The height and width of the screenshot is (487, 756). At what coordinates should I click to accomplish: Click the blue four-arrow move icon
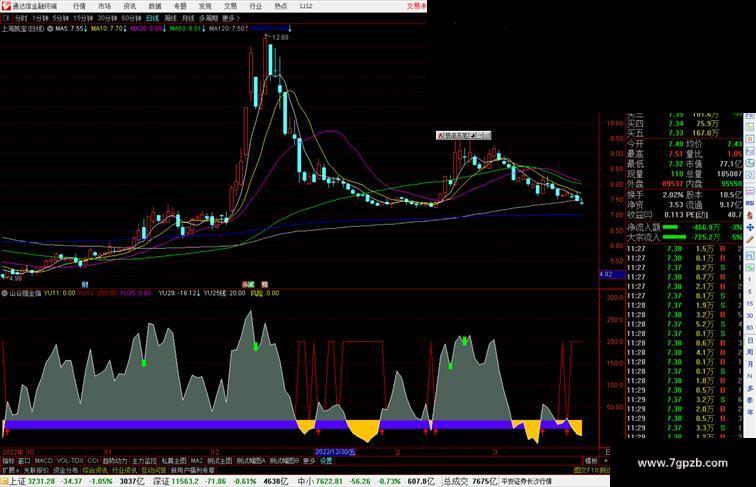tap(750, 227)
